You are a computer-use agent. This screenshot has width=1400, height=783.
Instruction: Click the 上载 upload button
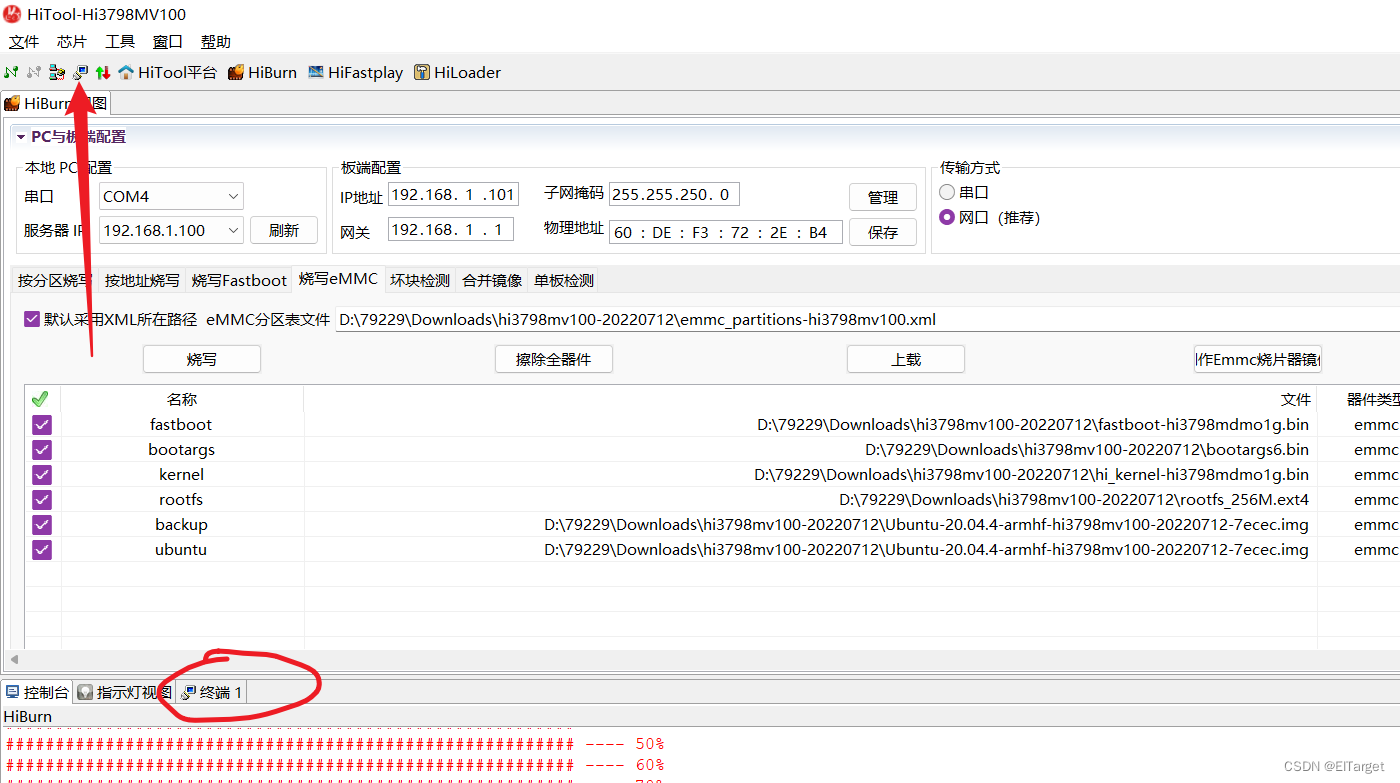click(x=906, y=359)
